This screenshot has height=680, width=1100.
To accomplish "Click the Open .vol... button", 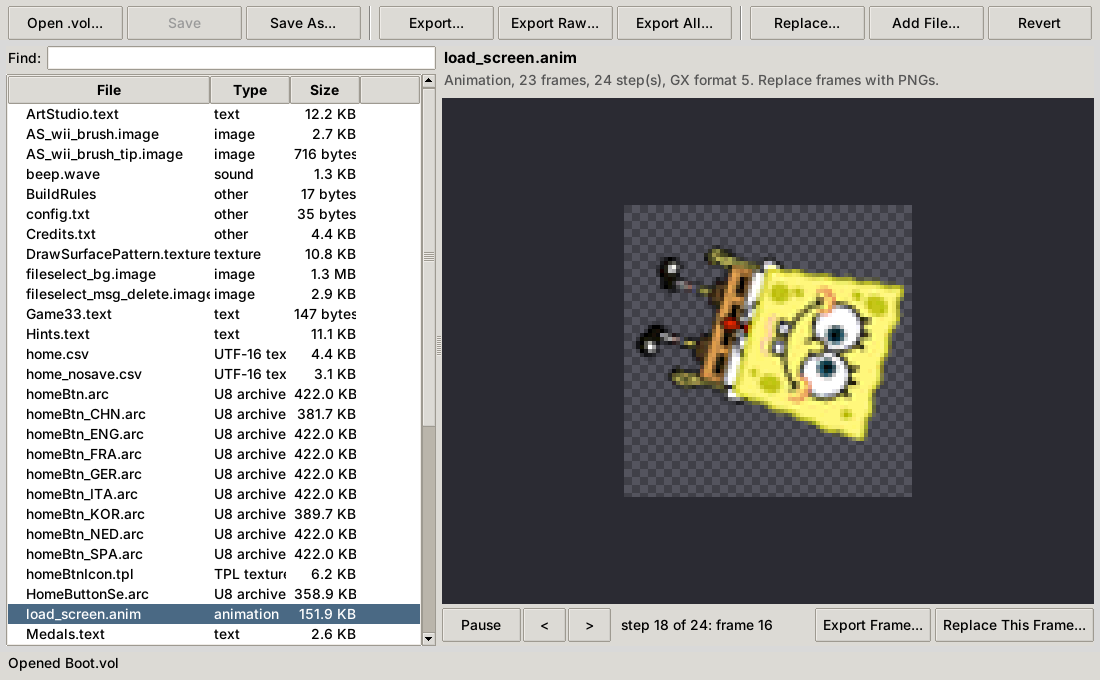I will 65,23.
